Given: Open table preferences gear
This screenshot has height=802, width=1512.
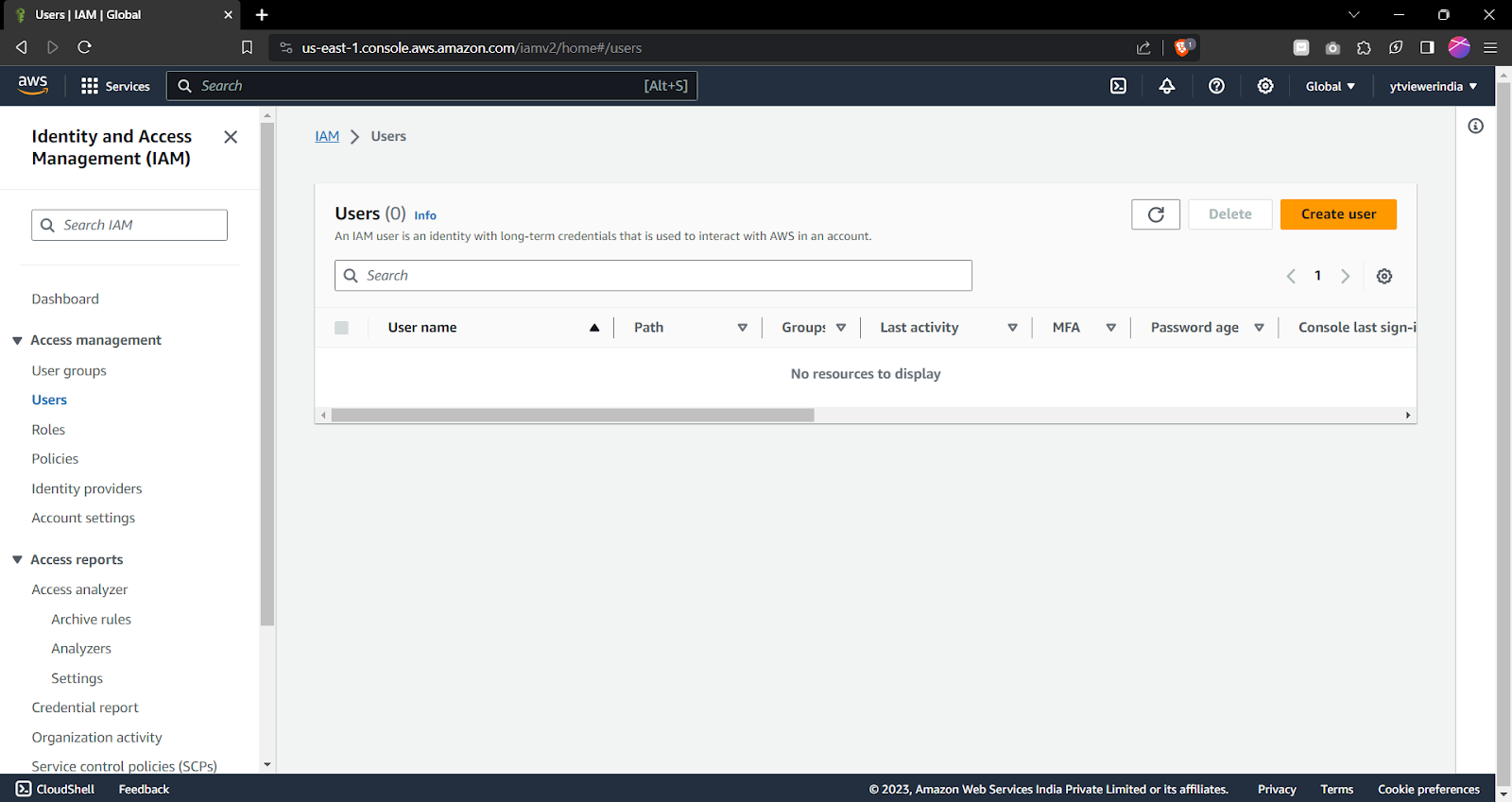Looking at the screenshot, I should pyautogui.click(x=1384, y=276).
